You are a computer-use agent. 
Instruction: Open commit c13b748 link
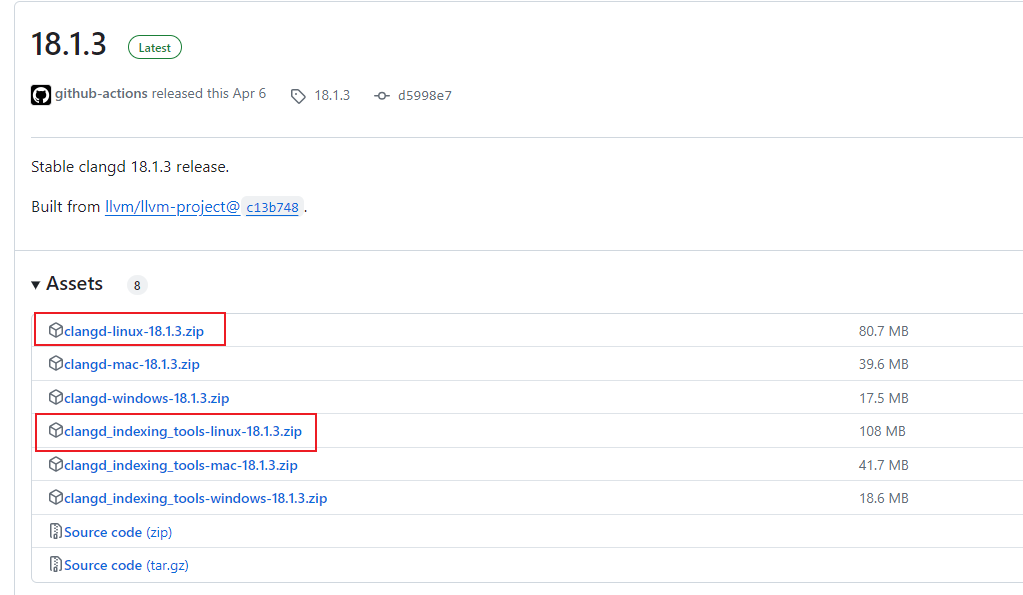[x=272, y=207]
